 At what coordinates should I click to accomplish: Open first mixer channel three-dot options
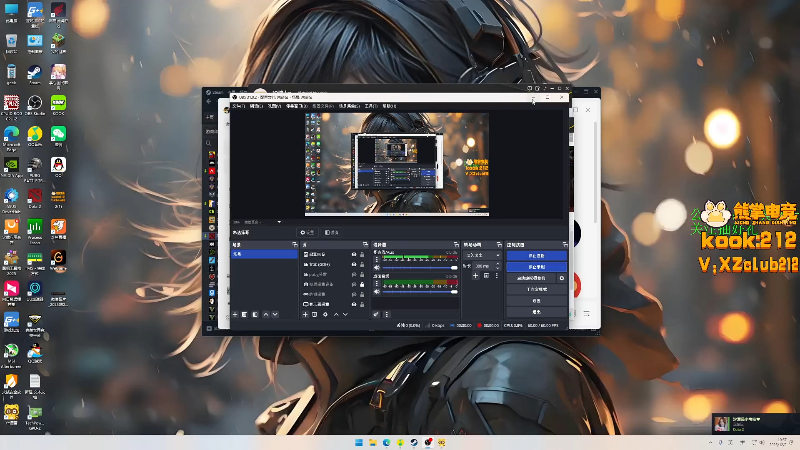[377, 259]
